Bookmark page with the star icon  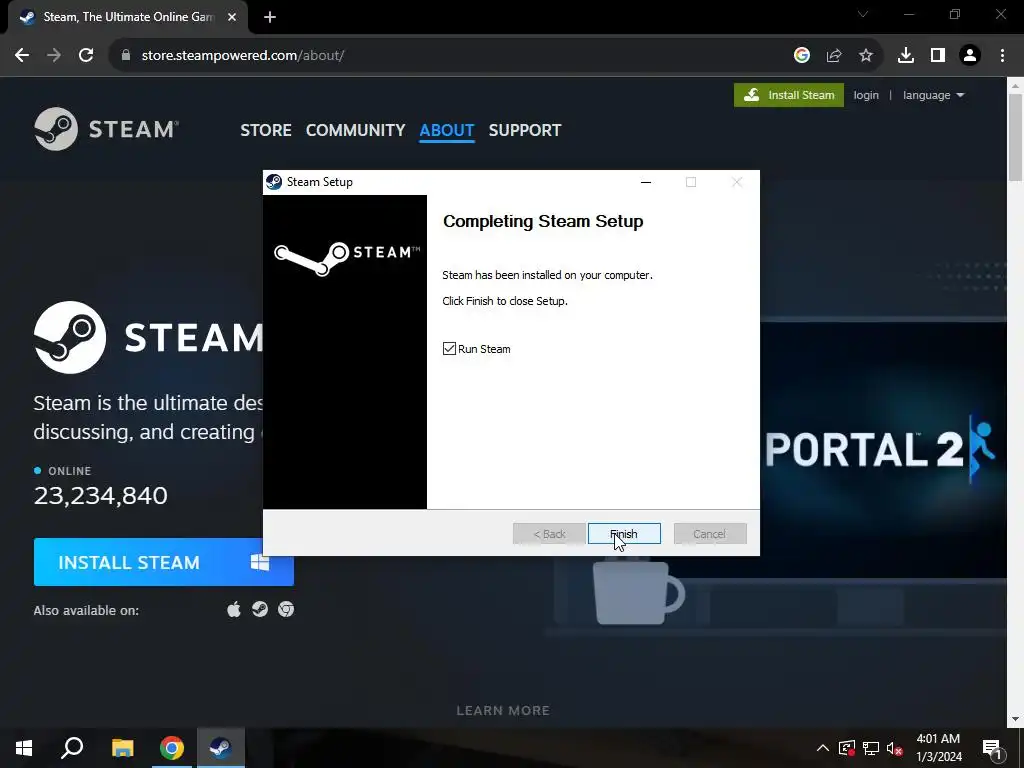coord(866,56)
